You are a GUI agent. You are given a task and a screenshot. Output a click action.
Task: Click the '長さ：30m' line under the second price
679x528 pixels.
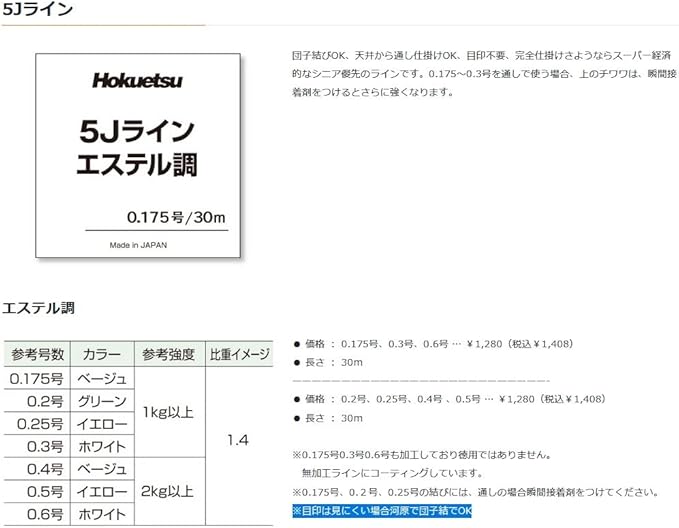pos(328,418)
